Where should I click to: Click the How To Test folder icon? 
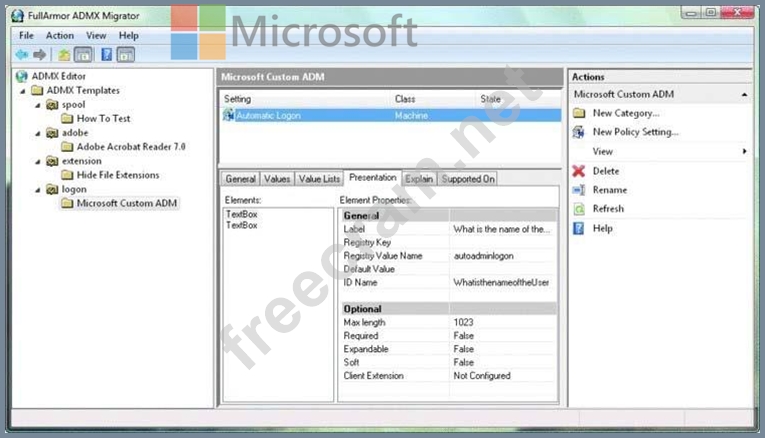(x=67, y=119)
